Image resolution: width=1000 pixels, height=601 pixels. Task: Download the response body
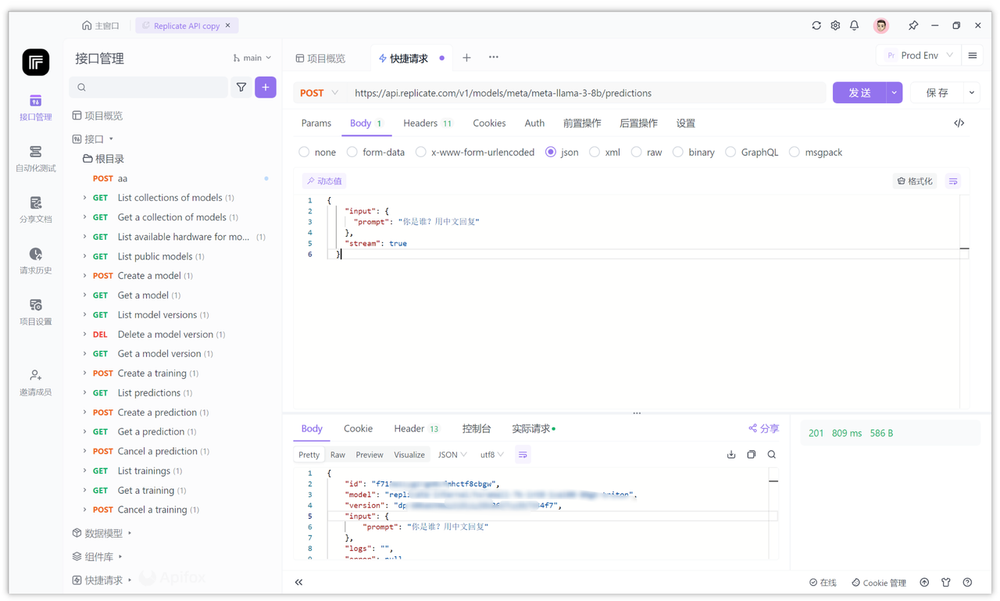pyautogui.click(x=730, y=454)
